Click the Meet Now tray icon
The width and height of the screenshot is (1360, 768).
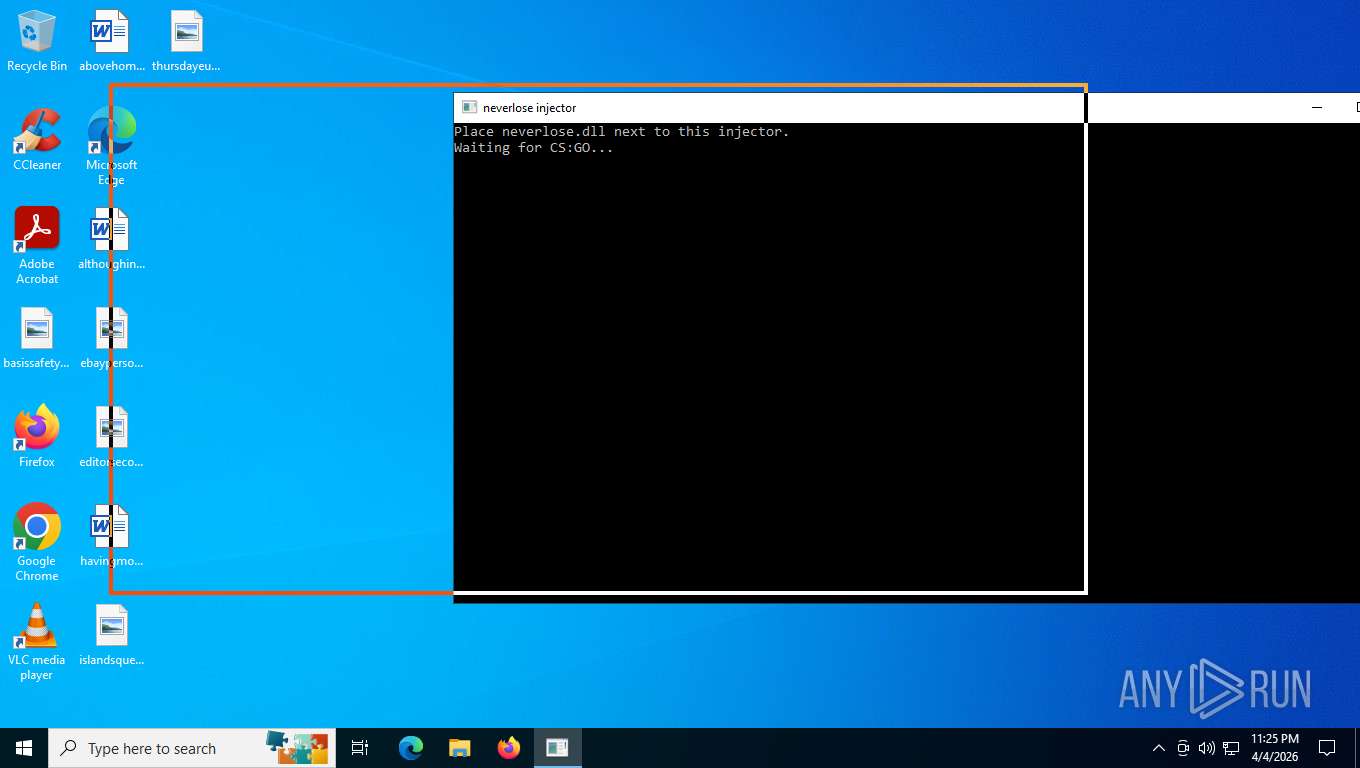pyautogui.click(x=1183, y=748)
